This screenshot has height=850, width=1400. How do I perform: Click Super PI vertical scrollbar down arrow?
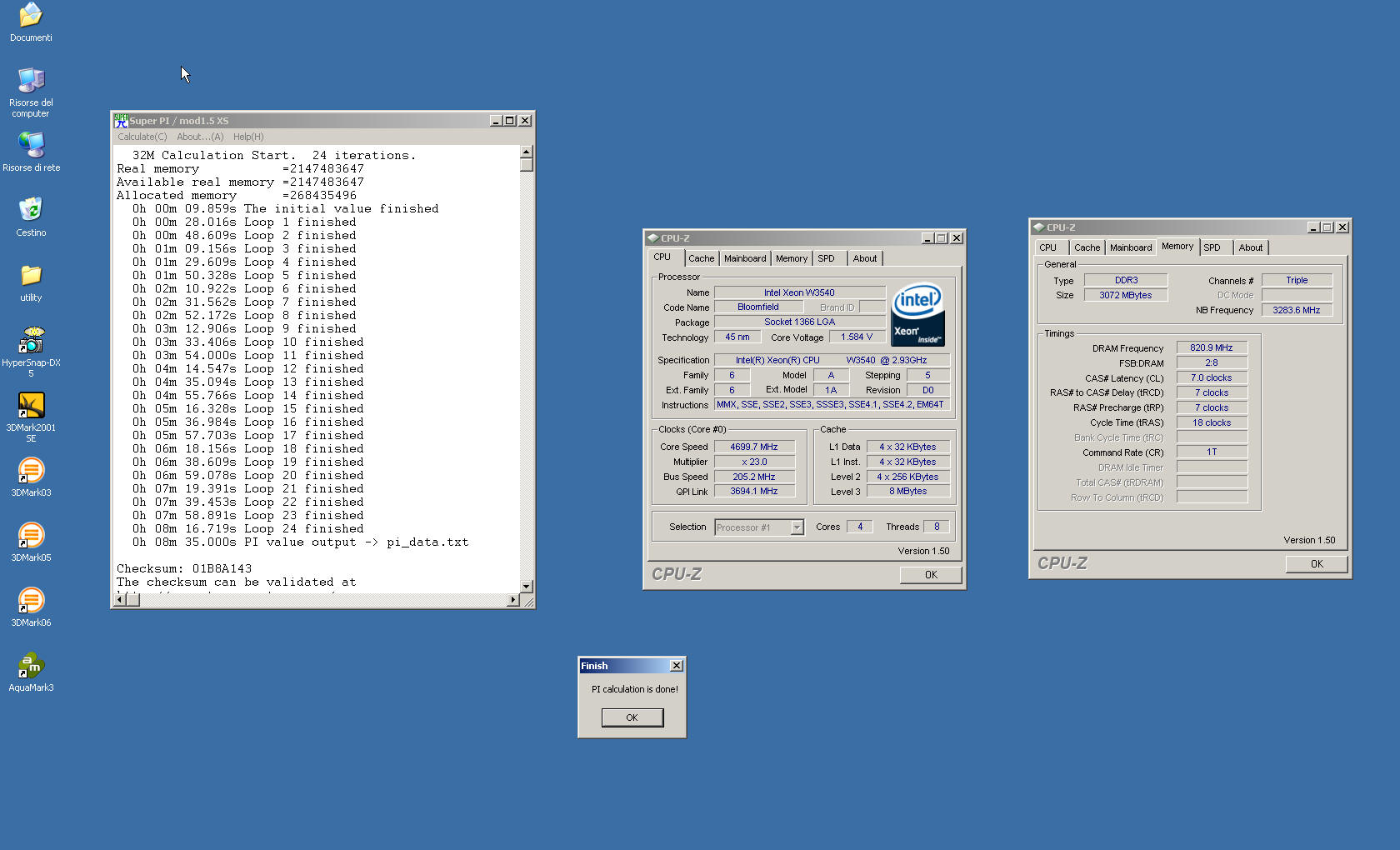click(527, 587)
